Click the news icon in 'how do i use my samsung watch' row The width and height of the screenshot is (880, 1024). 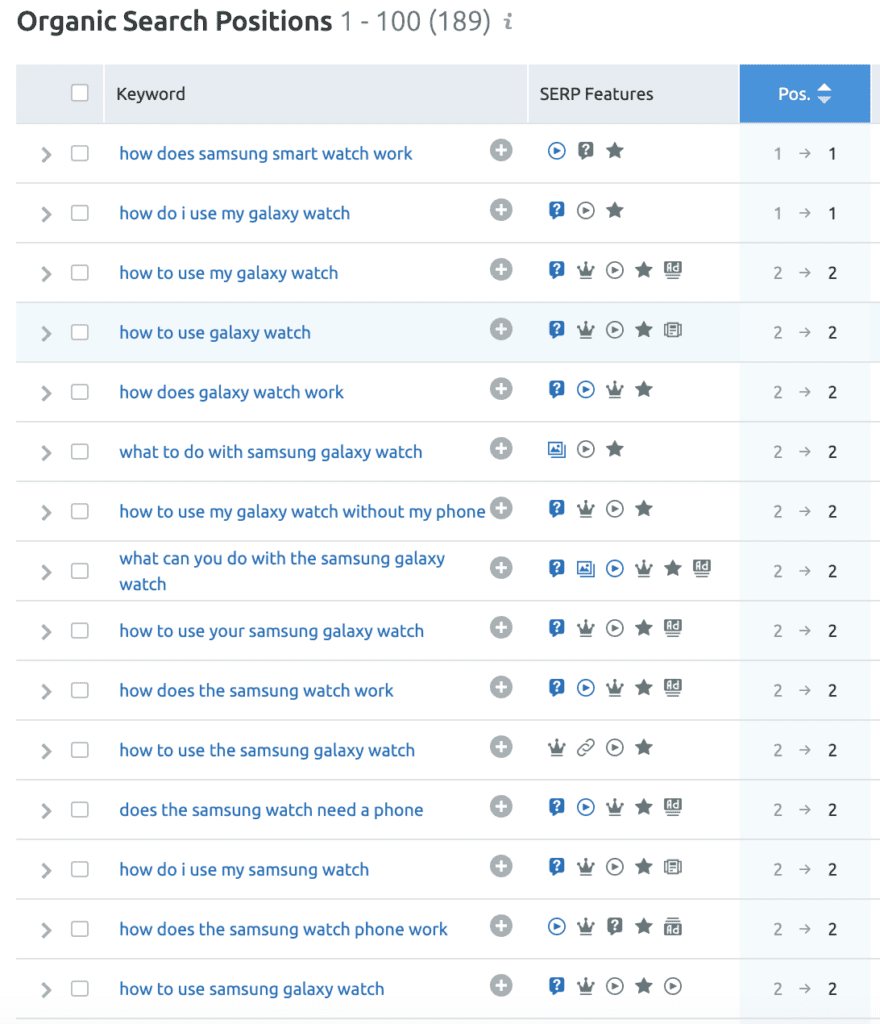(672, 867)
